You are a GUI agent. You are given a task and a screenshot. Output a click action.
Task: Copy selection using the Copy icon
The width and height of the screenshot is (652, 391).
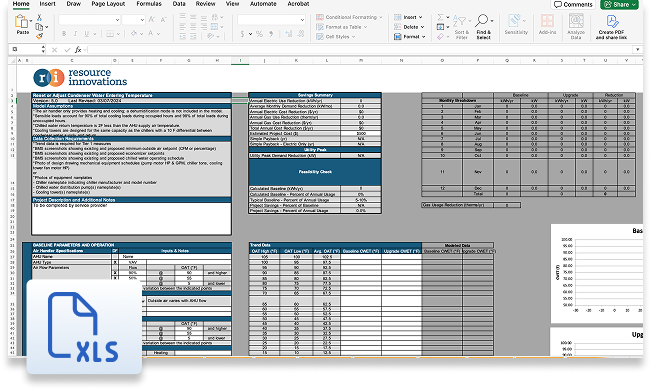tap(39, 27)
